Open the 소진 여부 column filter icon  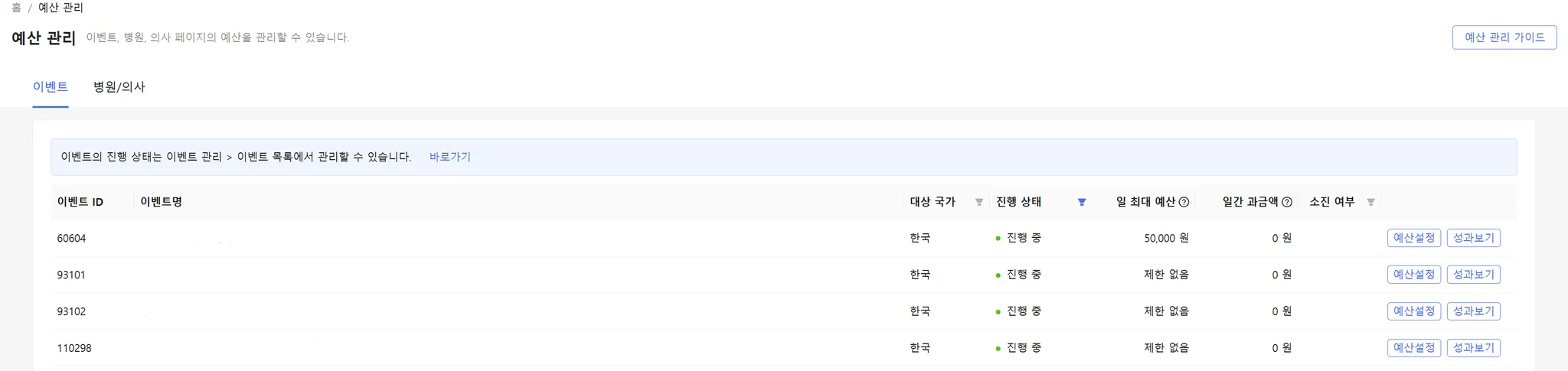pos(1370,202)
